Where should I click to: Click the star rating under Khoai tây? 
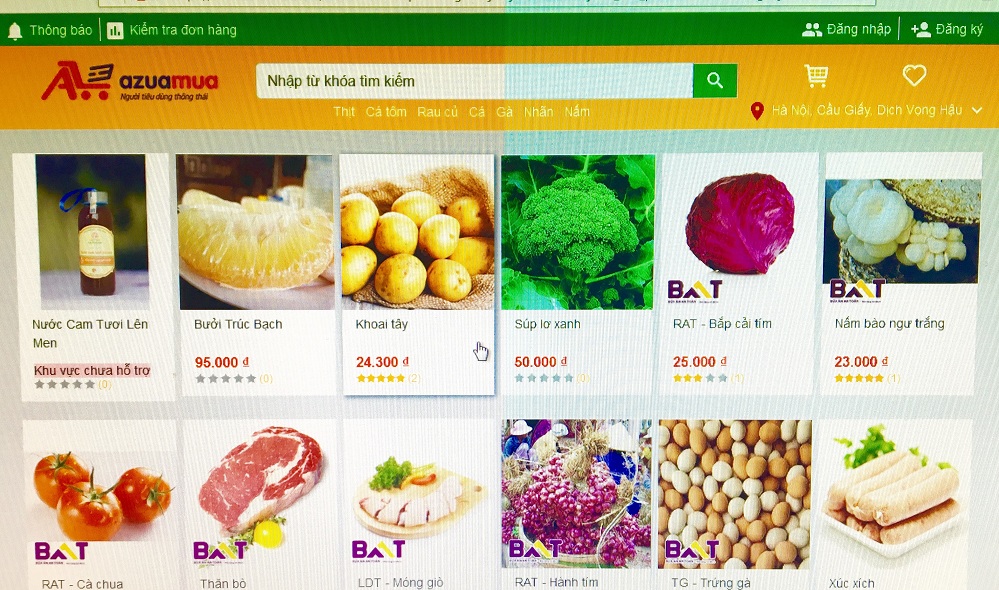[381, 378]
